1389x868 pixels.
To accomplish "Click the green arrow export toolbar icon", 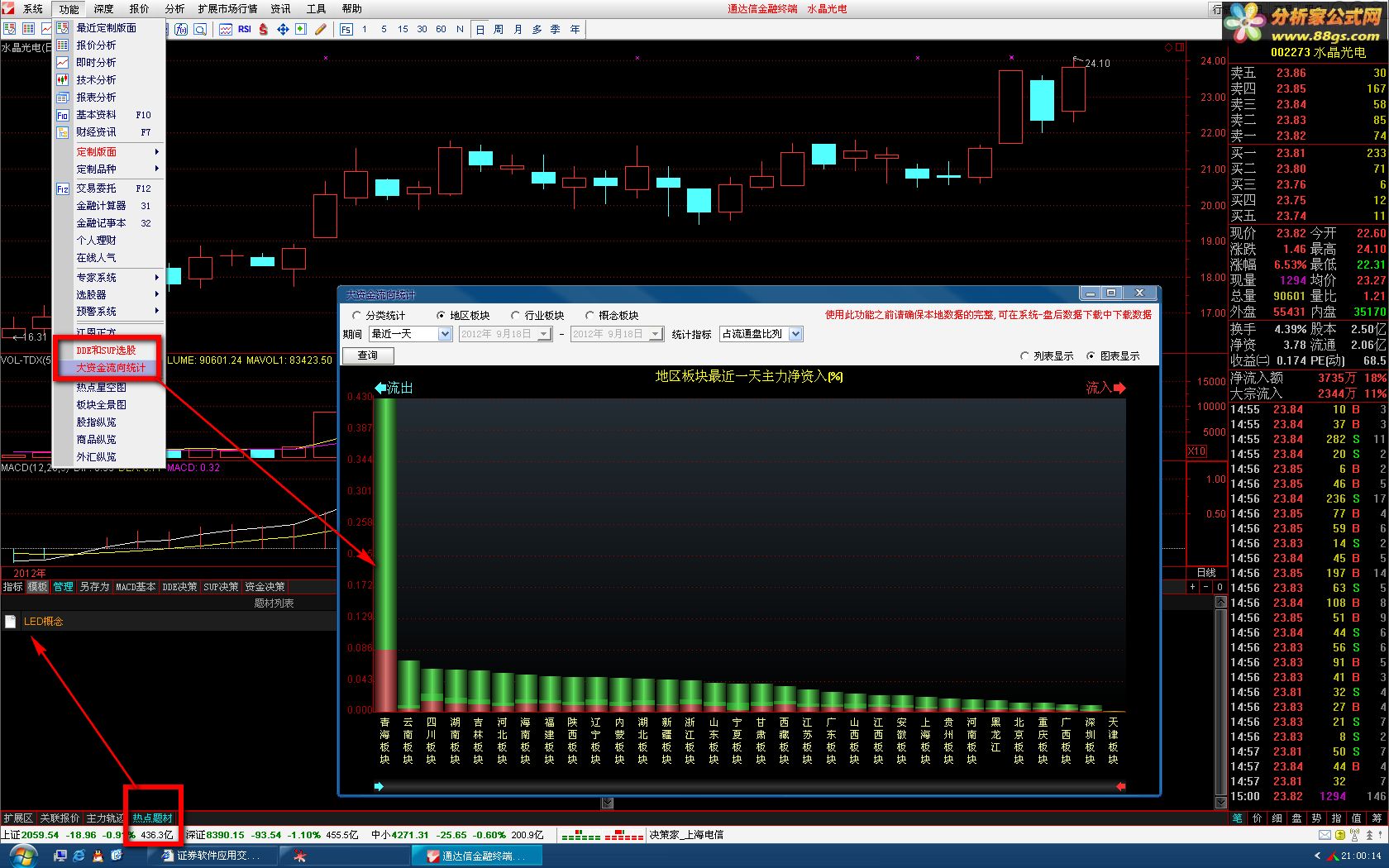I will pyautogui.click(x=301, y=29).
